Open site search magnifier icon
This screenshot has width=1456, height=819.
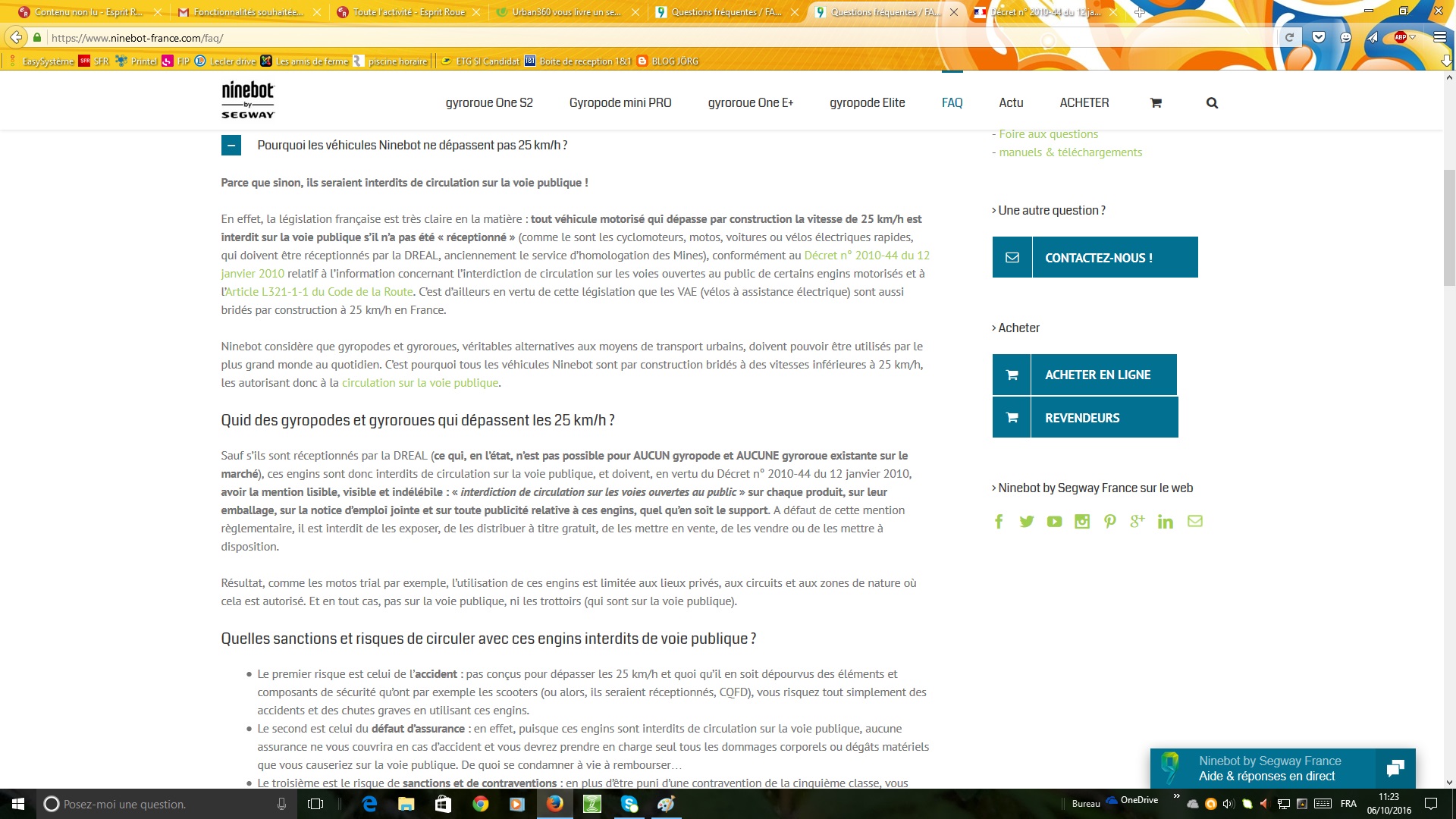1212,103
